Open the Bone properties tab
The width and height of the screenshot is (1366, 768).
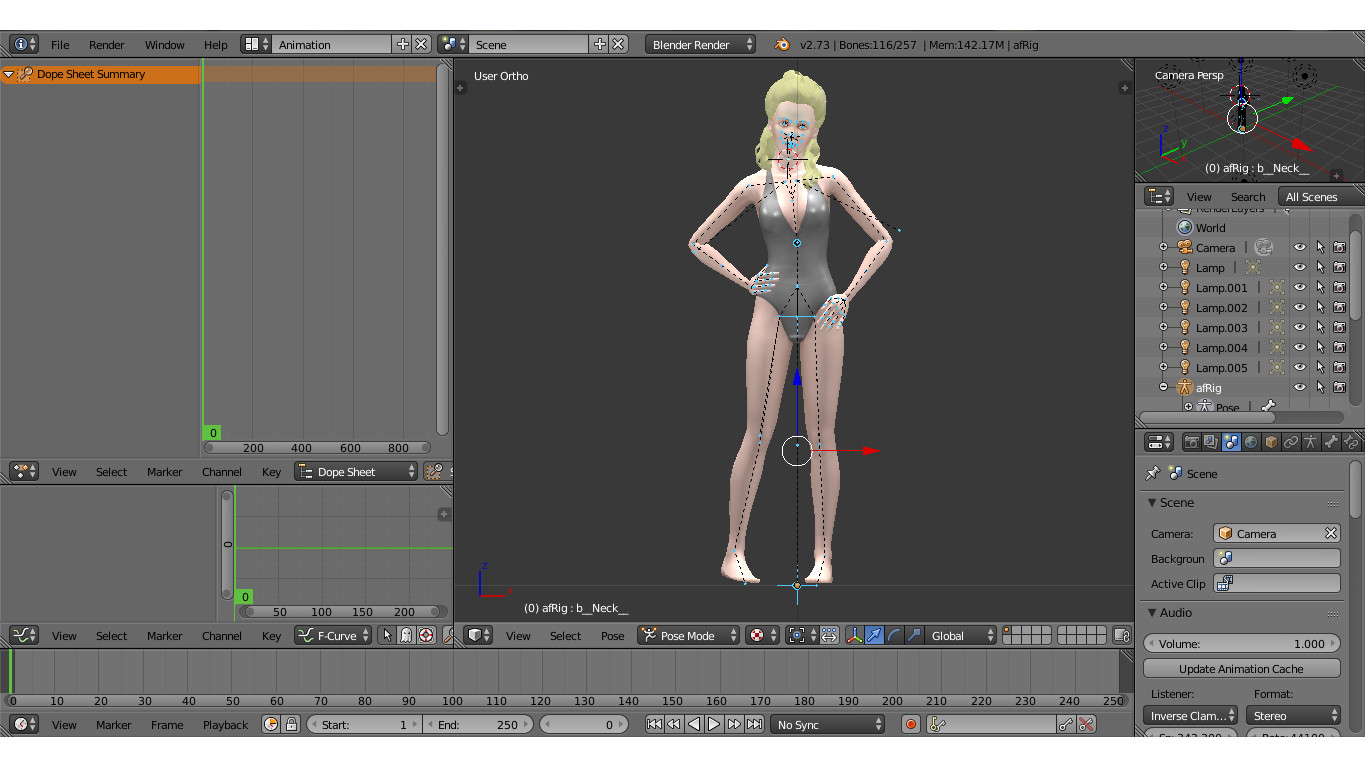pos(1331,442)
